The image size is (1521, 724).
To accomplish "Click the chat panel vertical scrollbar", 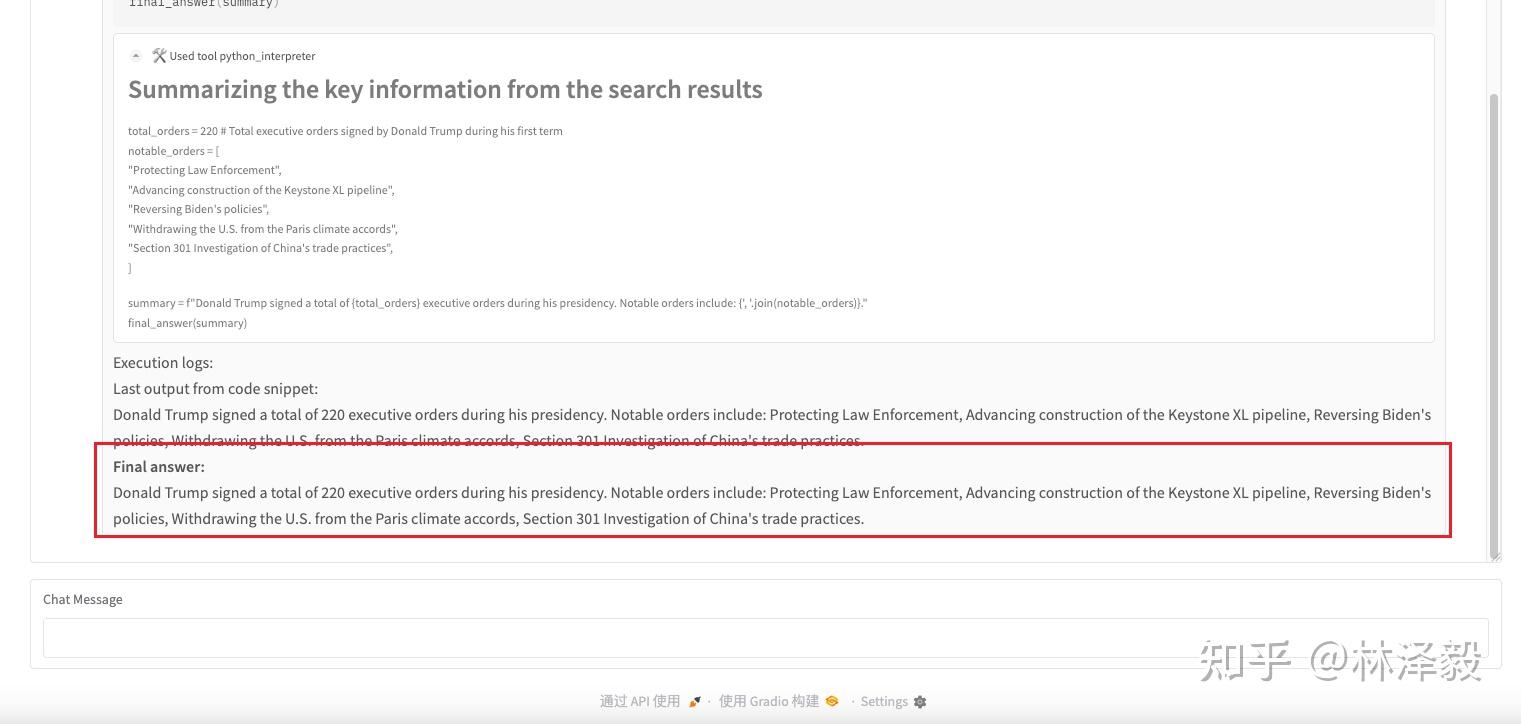I will [x=1494, y=300].
